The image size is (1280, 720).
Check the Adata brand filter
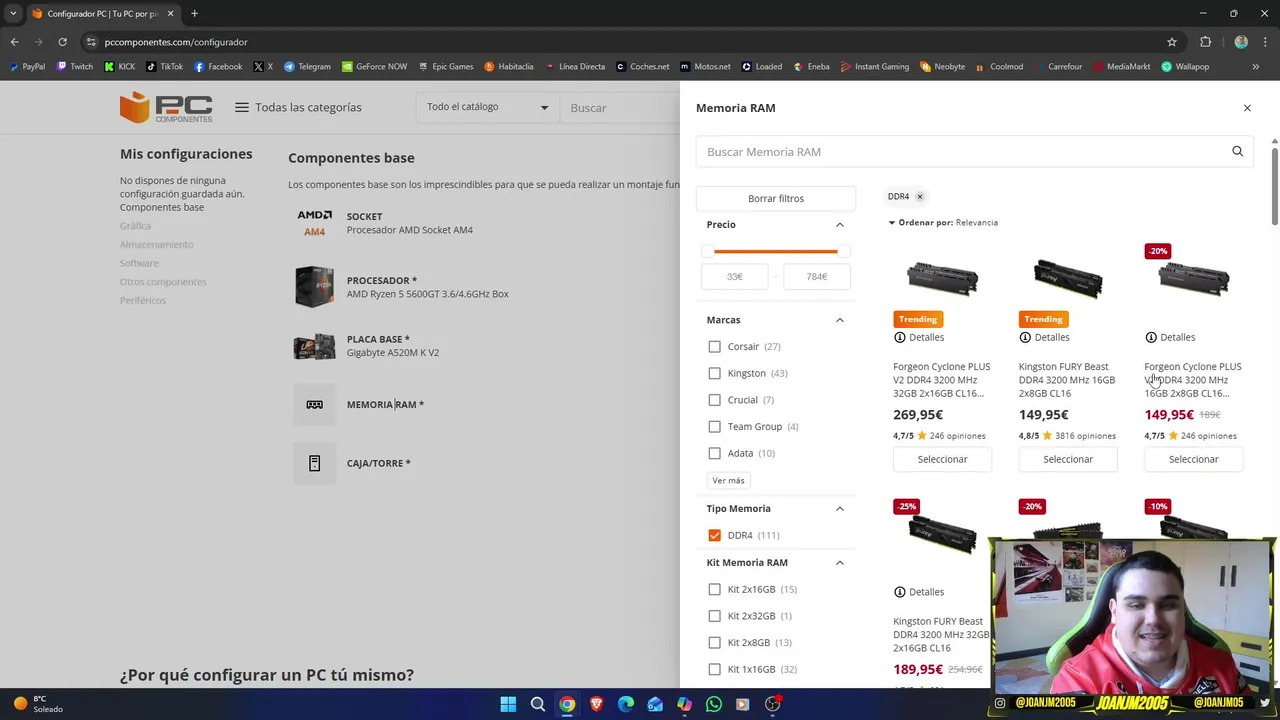click(714, 454)
